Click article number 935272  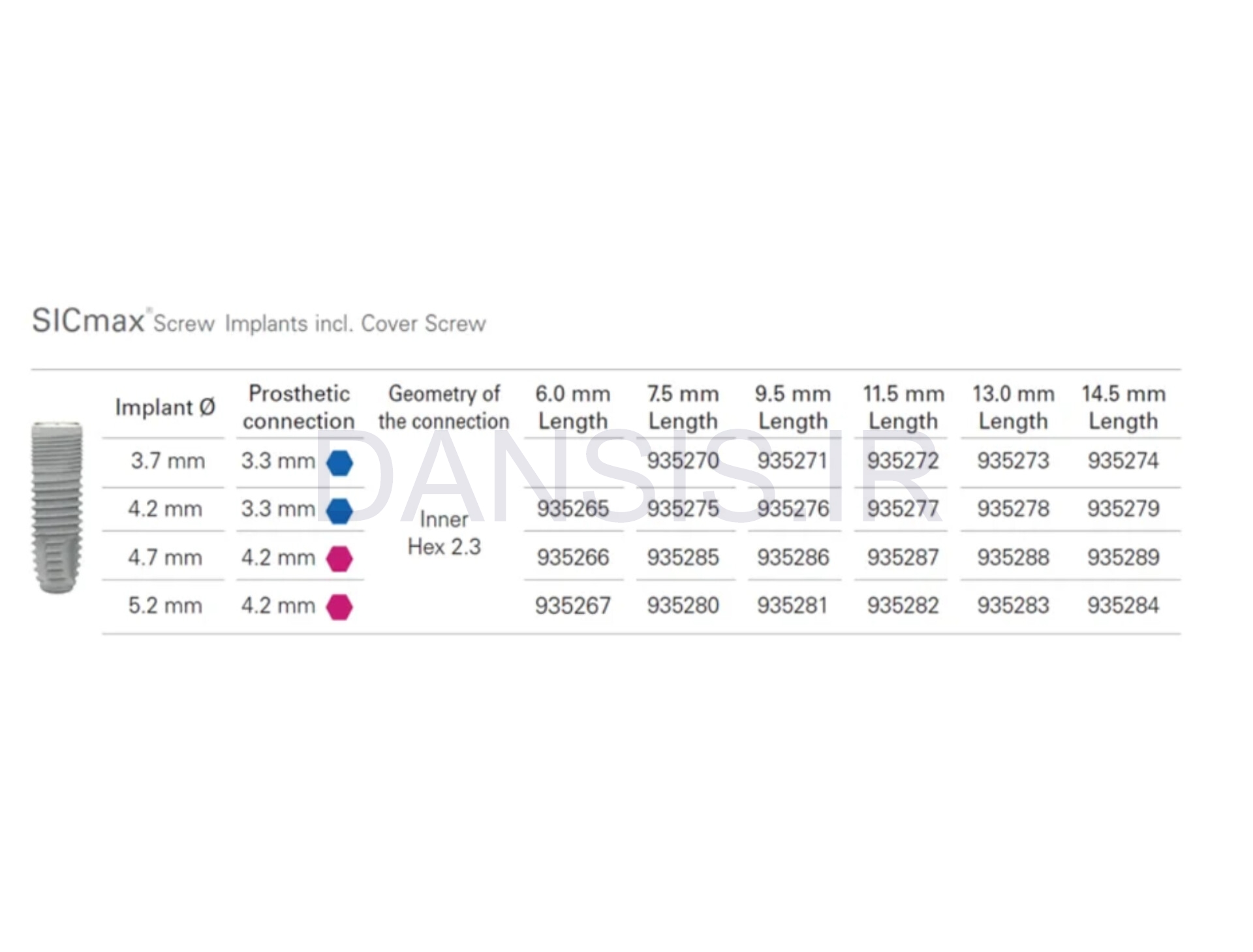click(903, 461)
